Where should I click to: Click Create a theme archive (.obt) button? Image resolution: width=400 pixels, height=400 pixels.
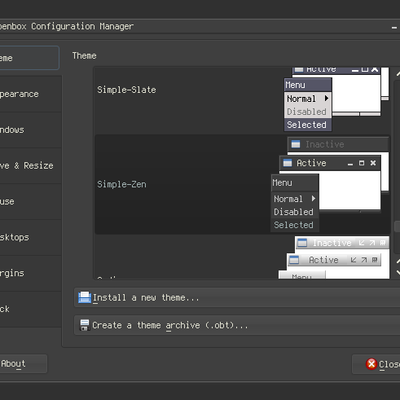237,325
